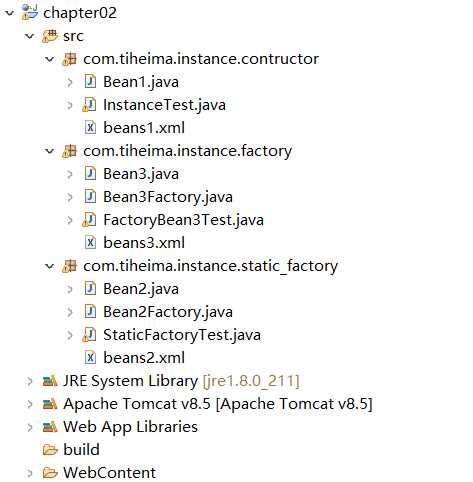Expand the Bean2Factory.java node
The width and height of the screenshot is (473, 482).
(x=70, y=312)
